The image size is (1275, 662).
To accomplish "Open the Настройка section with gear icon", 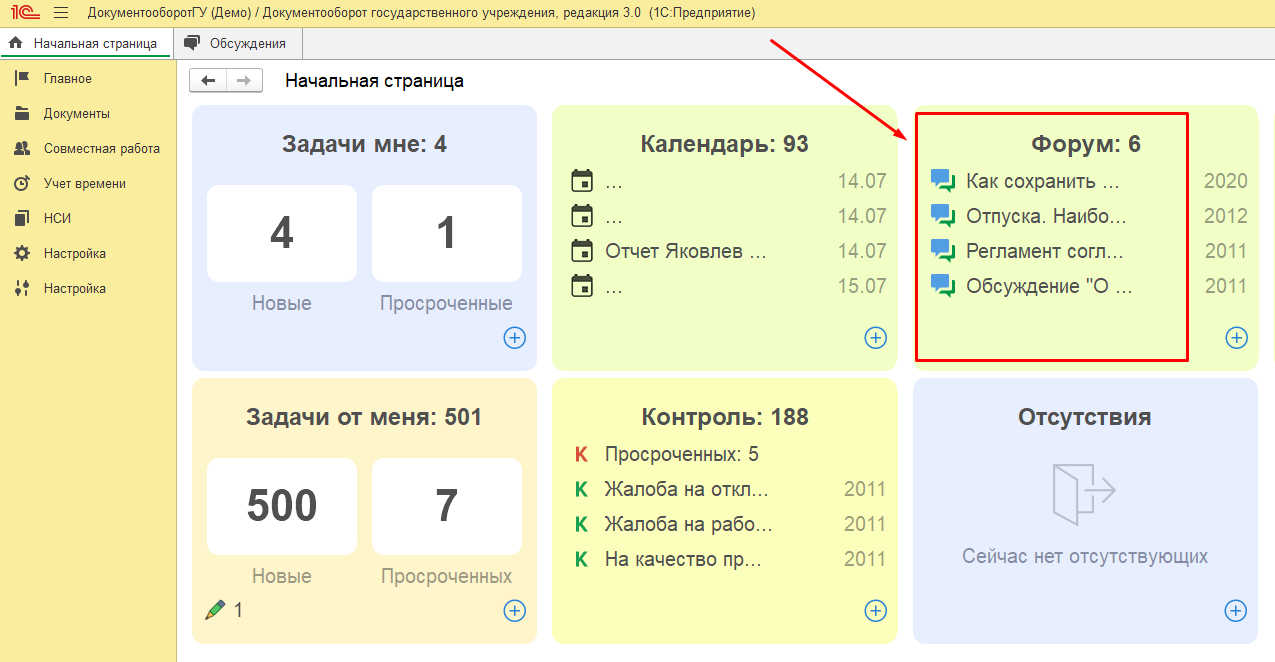I will [x=75, y=254].
